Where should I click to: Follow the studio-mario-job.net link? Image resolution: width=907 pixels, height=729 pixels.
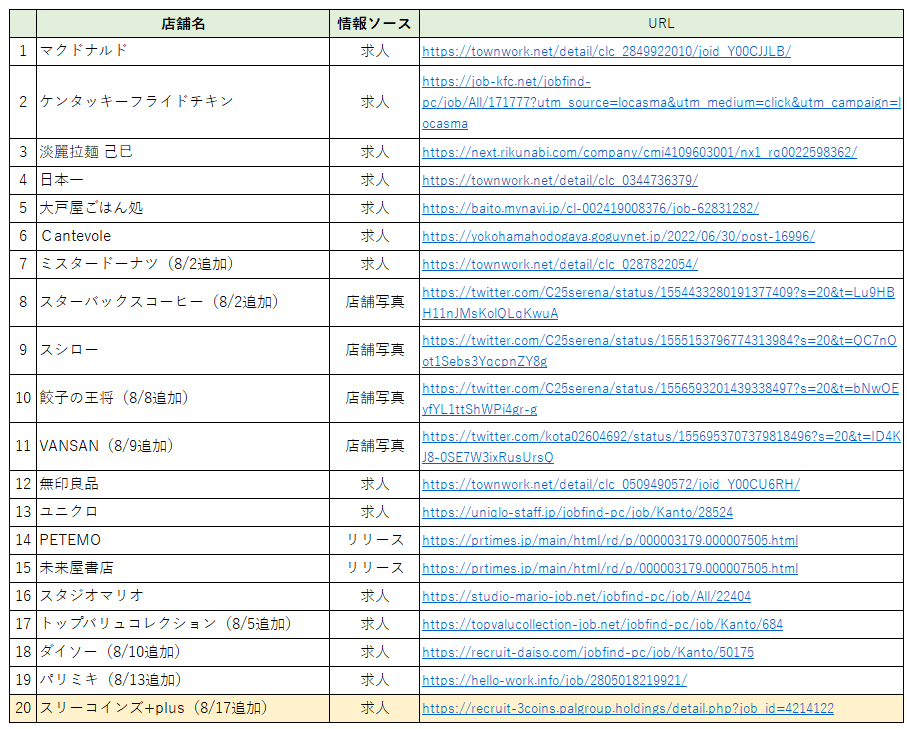click(x=587, y=597)
